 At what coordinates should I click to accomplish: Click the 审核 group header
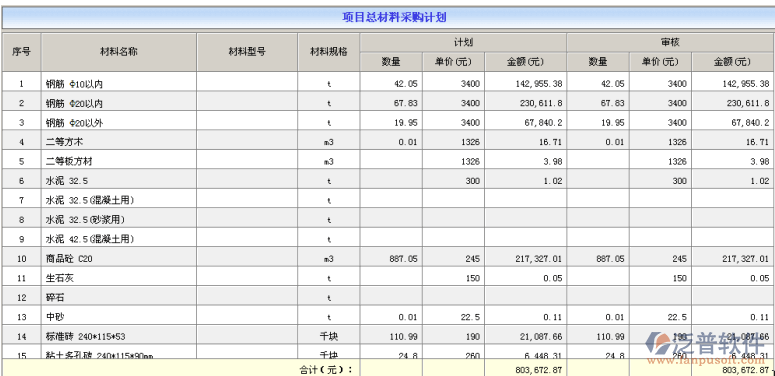671,42
